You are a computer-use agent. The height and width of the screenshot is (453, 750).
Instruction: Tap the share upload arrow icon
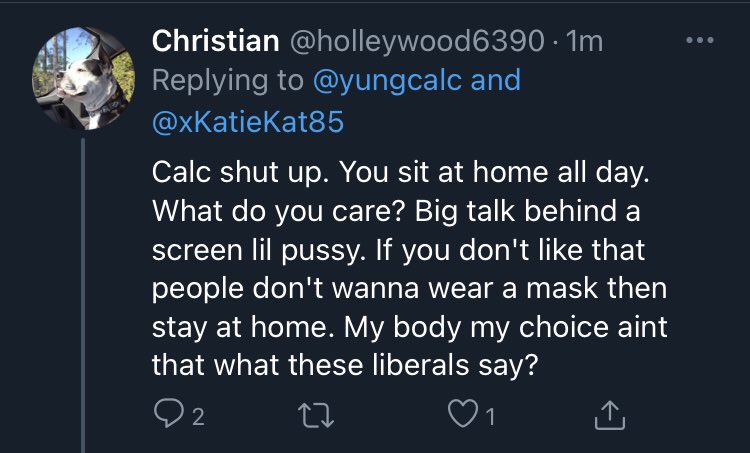(610, 413)
